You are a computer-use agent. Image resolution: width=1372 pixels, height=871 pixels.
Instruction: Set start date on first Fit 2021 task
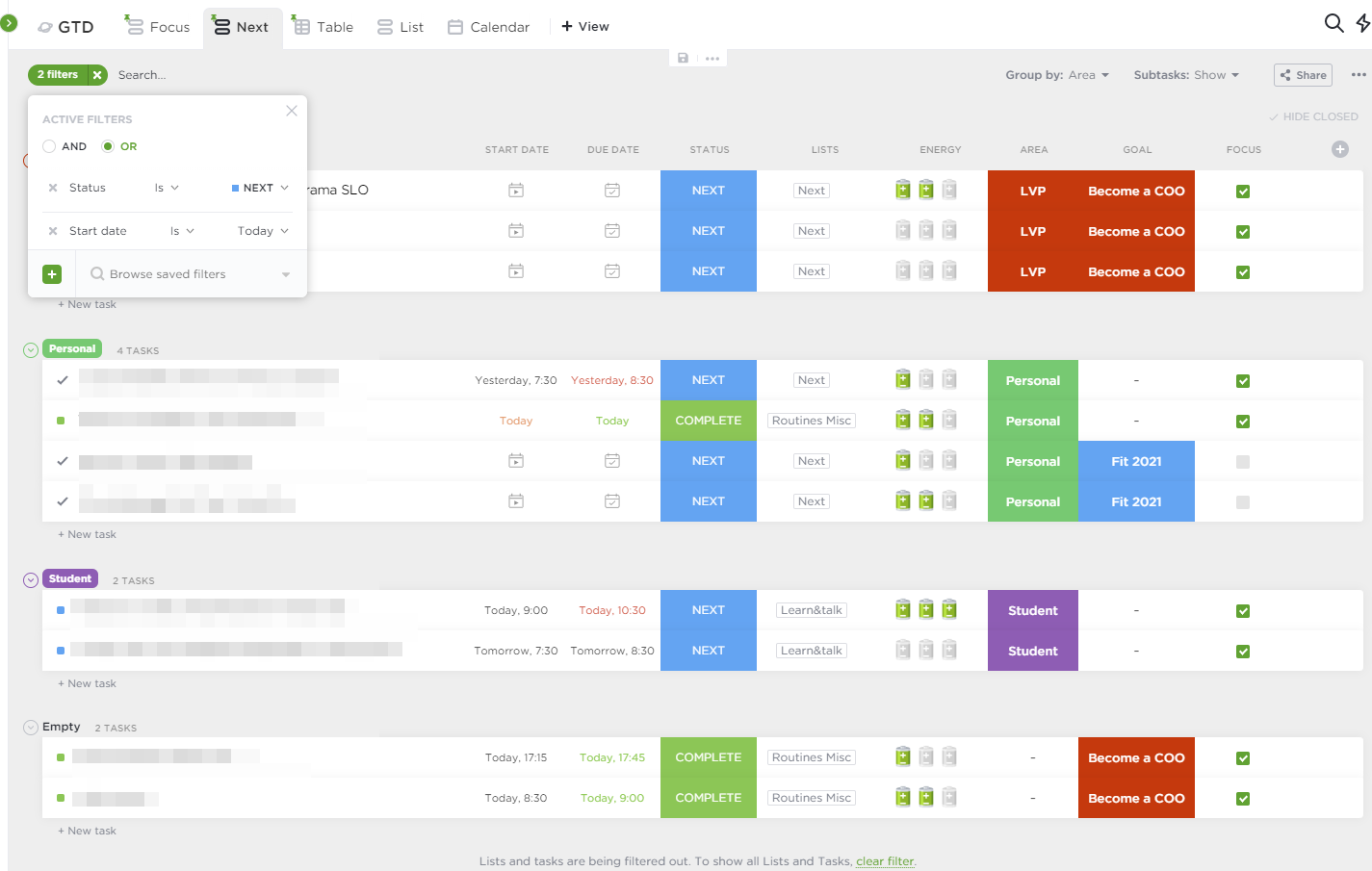[516, 461]
